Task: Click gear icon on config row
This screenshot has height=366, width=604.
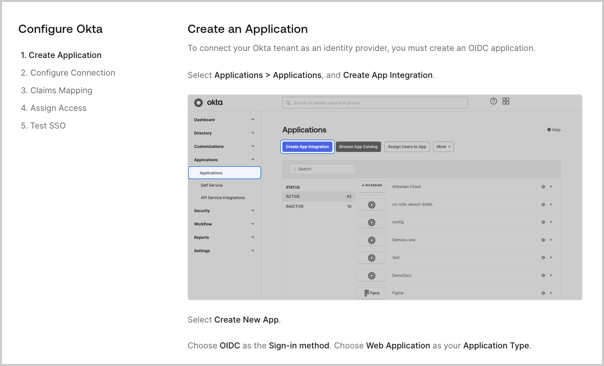Action: point(543,222)
